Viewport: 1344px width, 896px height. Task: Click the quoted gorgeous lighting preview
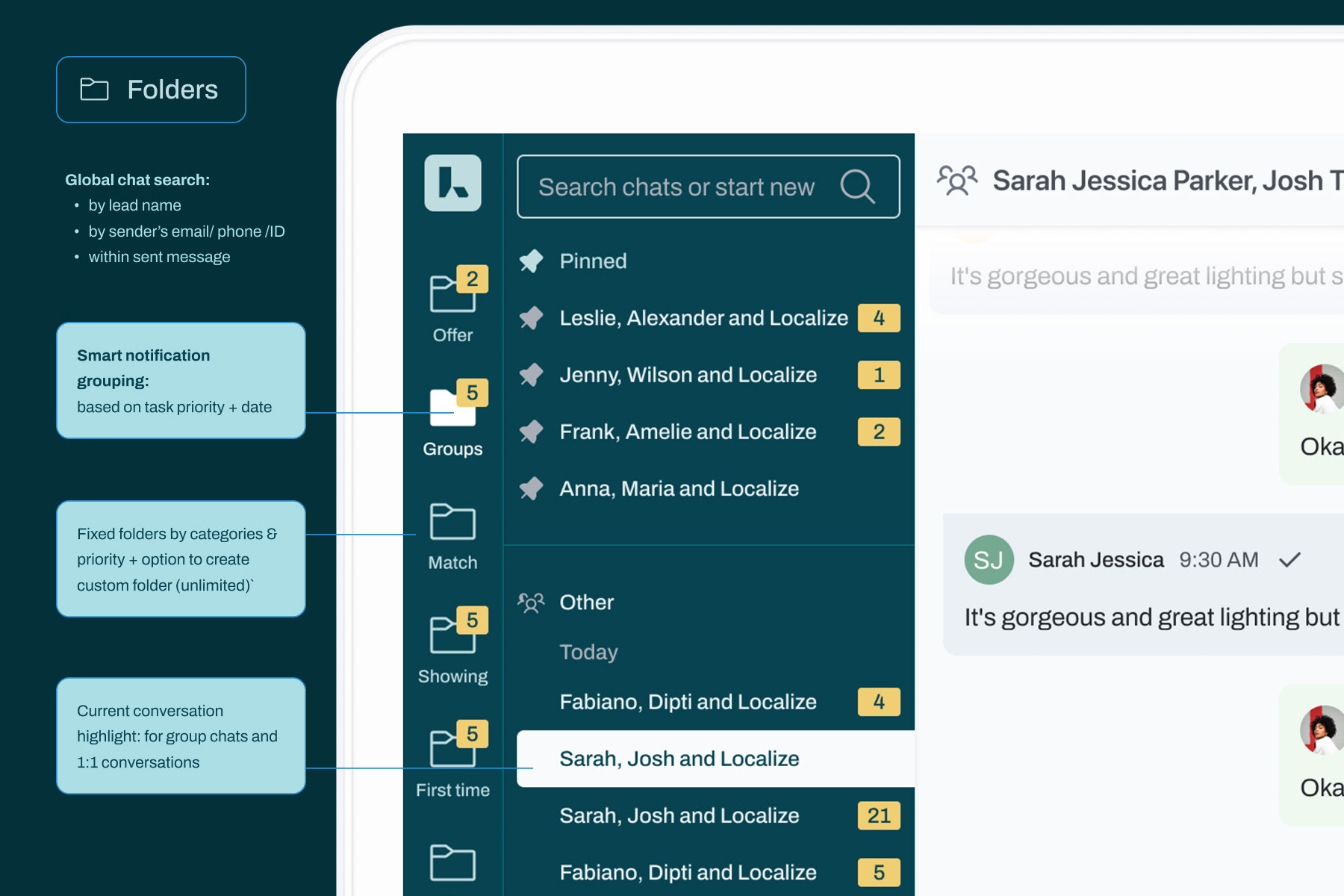pos(1146,276)
